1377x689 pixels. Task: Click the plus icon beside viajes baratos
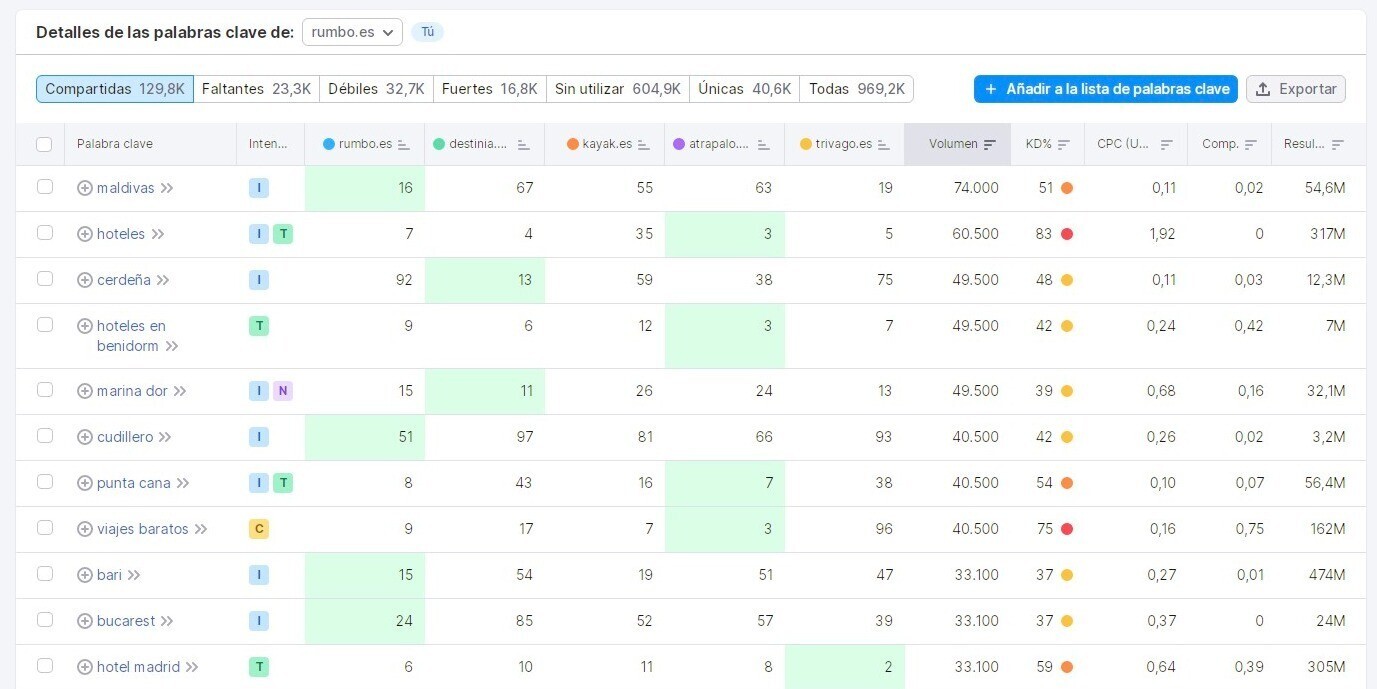point(85,529)
